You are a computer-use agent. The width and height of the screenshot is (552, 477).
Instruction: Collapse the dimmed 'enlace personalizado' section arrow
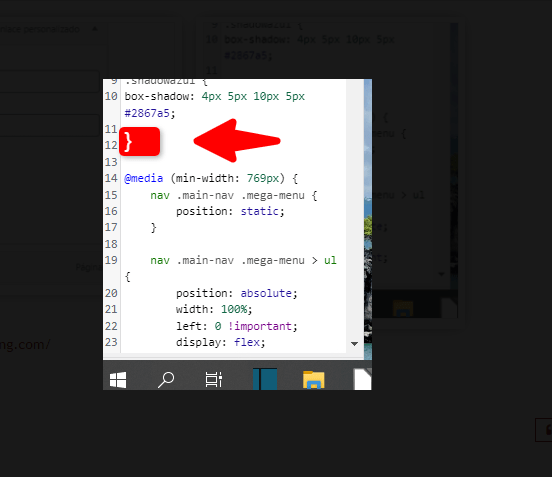coord(95,29)
